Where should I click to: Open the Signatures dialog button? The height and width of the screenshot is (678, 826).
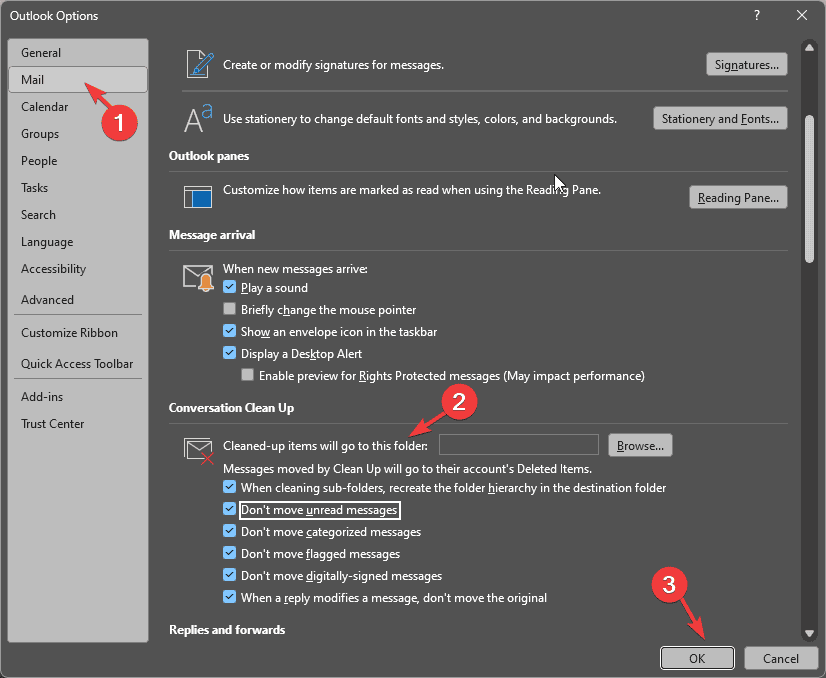pos(746,65)
